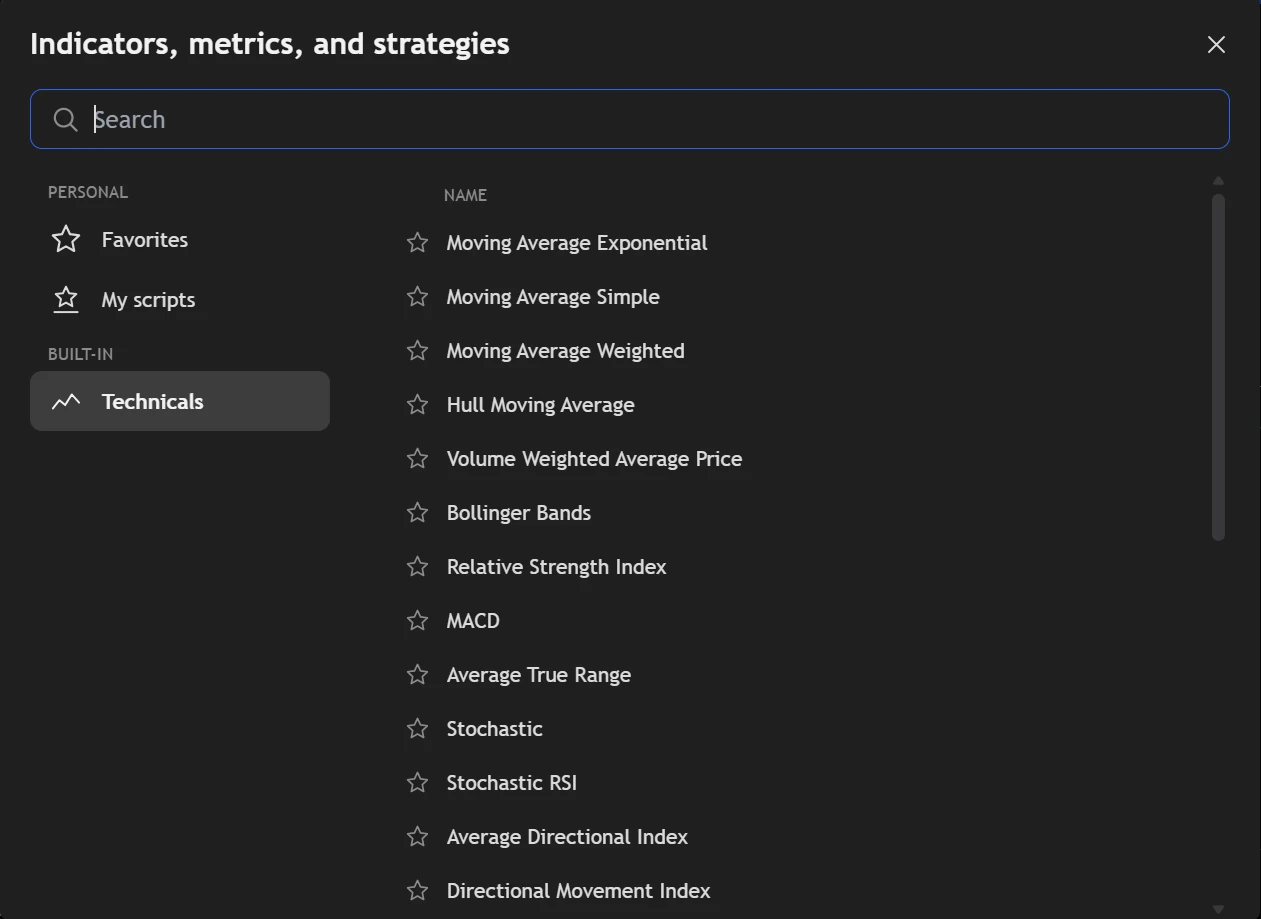Star the Hull Moving Average indicator

(x=418, y=405)
